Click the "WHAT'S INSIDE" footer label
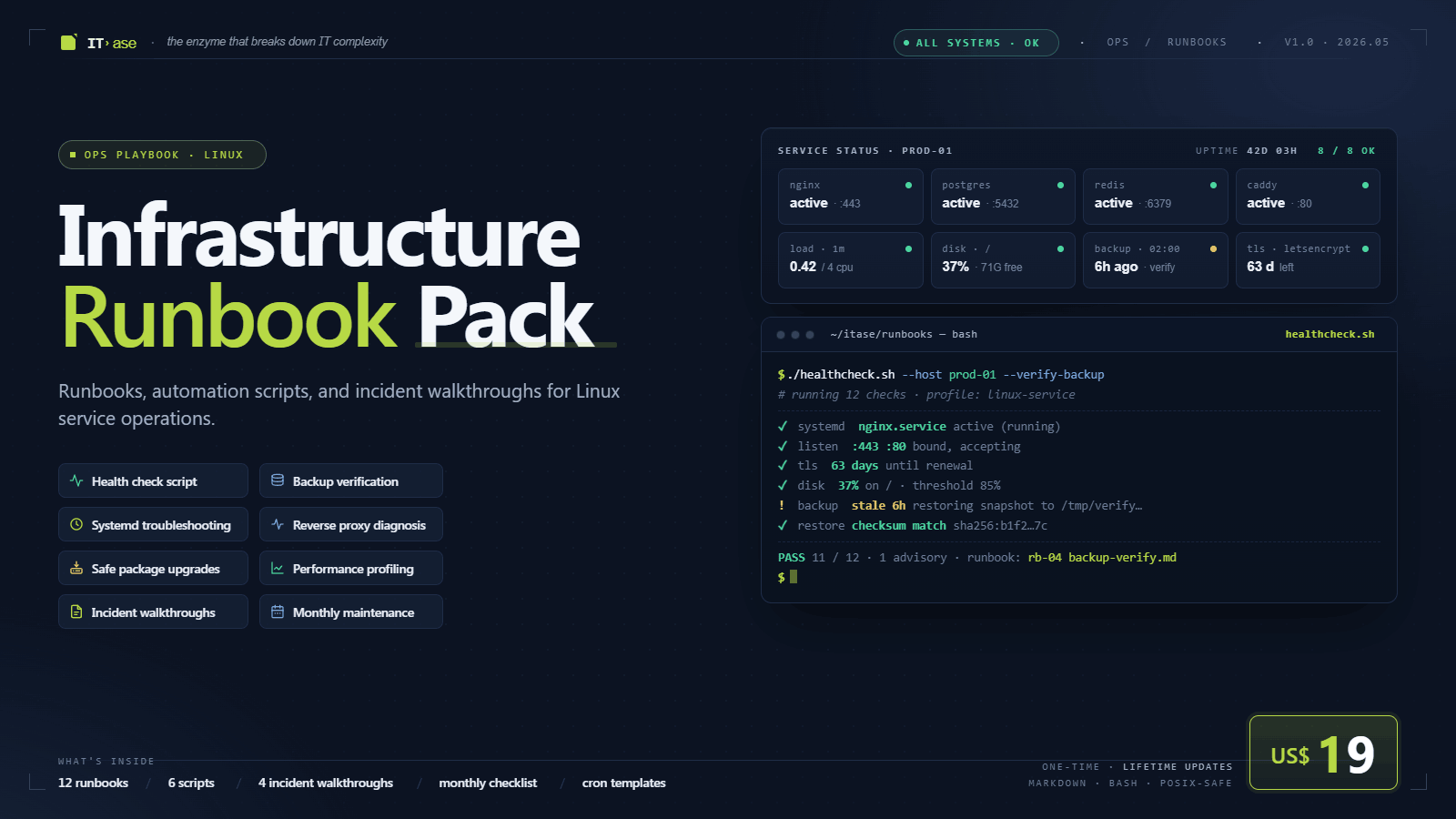The height and width of the screenshot is (819, 1456). click(106, 762)
